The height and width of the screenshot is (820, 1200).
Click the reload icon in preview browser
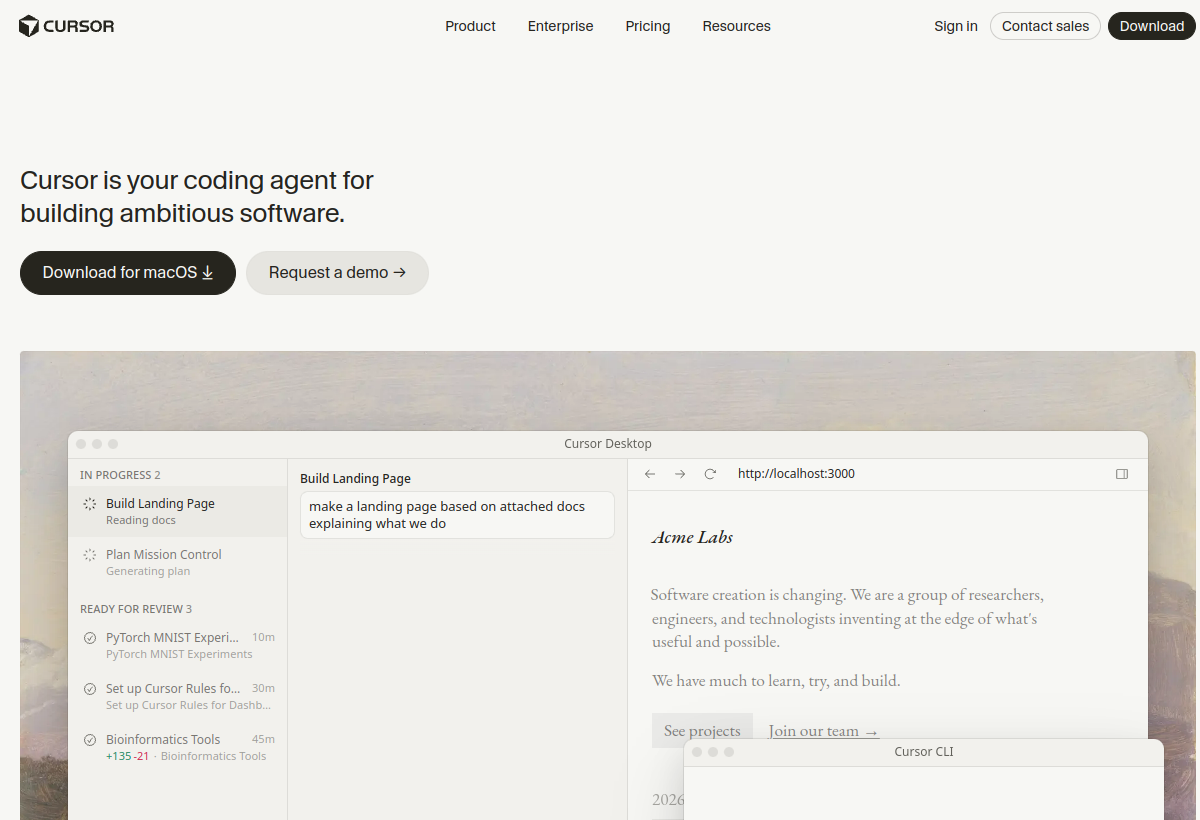(x=710, y=474)
